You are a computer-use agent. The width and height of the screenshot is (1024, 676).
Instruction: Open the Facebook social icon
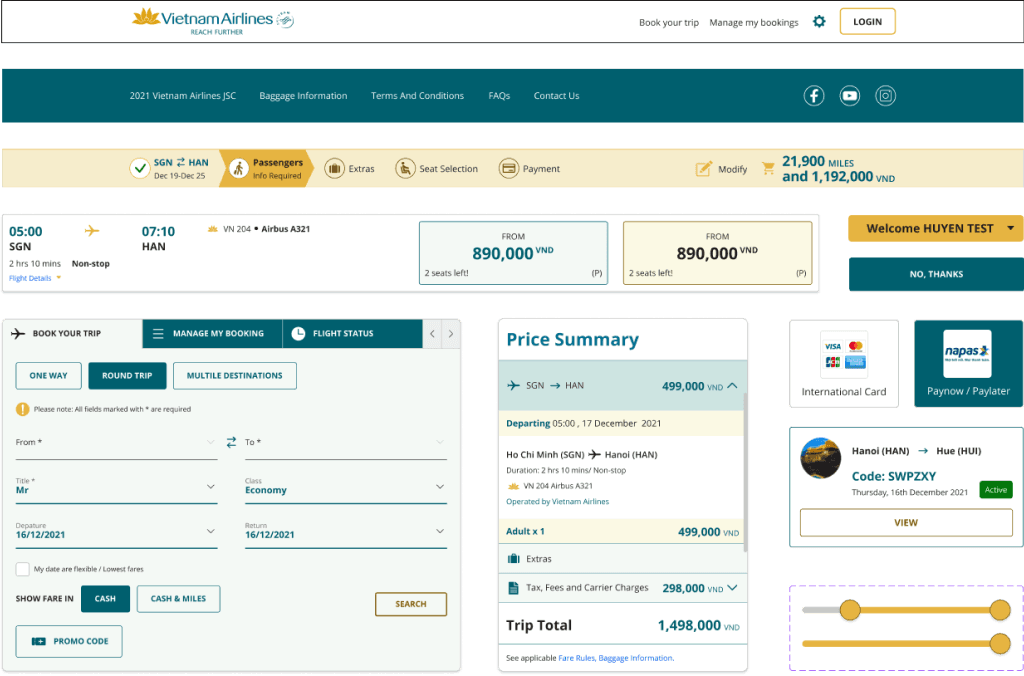[814, 95]
